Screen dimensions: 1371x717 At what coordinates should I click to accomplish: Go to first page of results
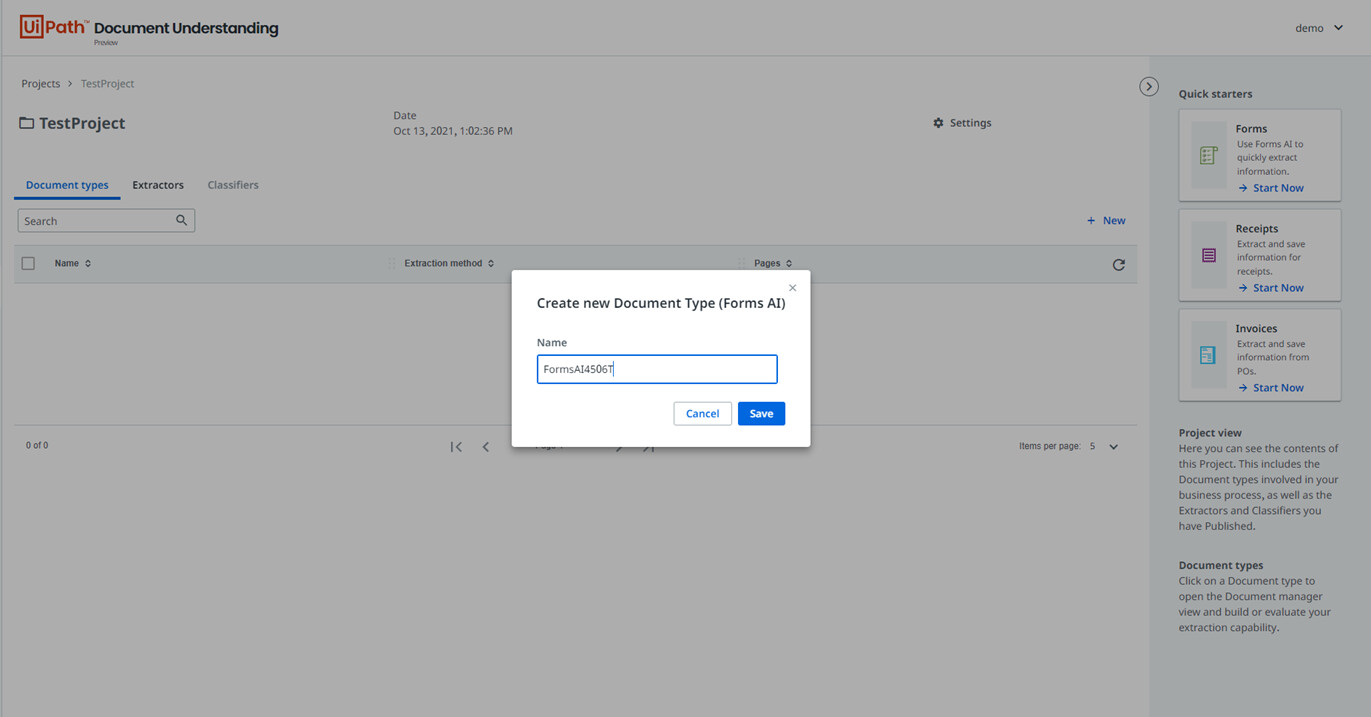pos(456,447)
